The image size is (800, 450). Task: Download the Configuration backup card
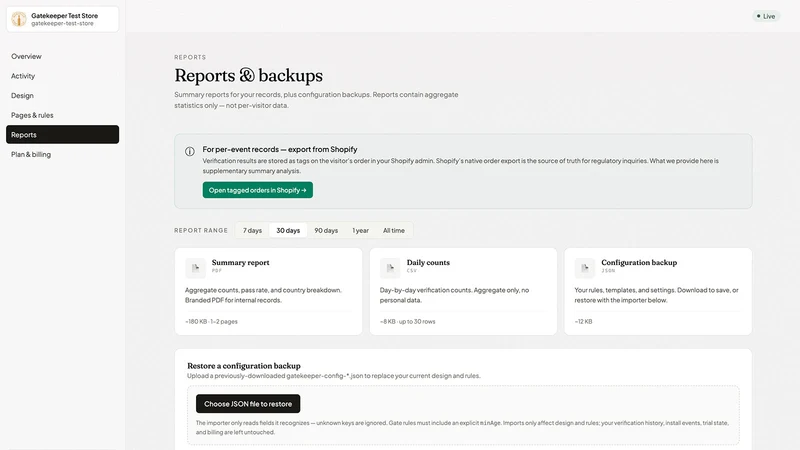(x=658, y=291)
